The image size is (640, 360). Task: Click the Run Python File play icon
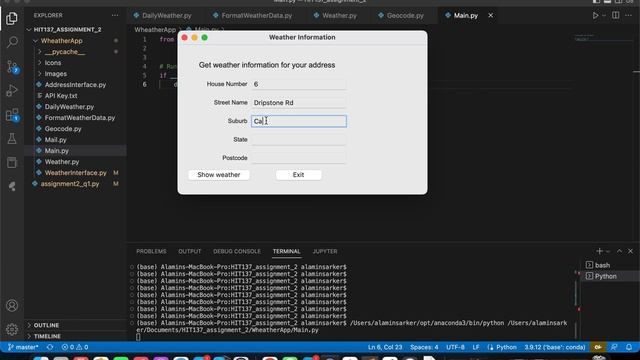click(595, 16)
